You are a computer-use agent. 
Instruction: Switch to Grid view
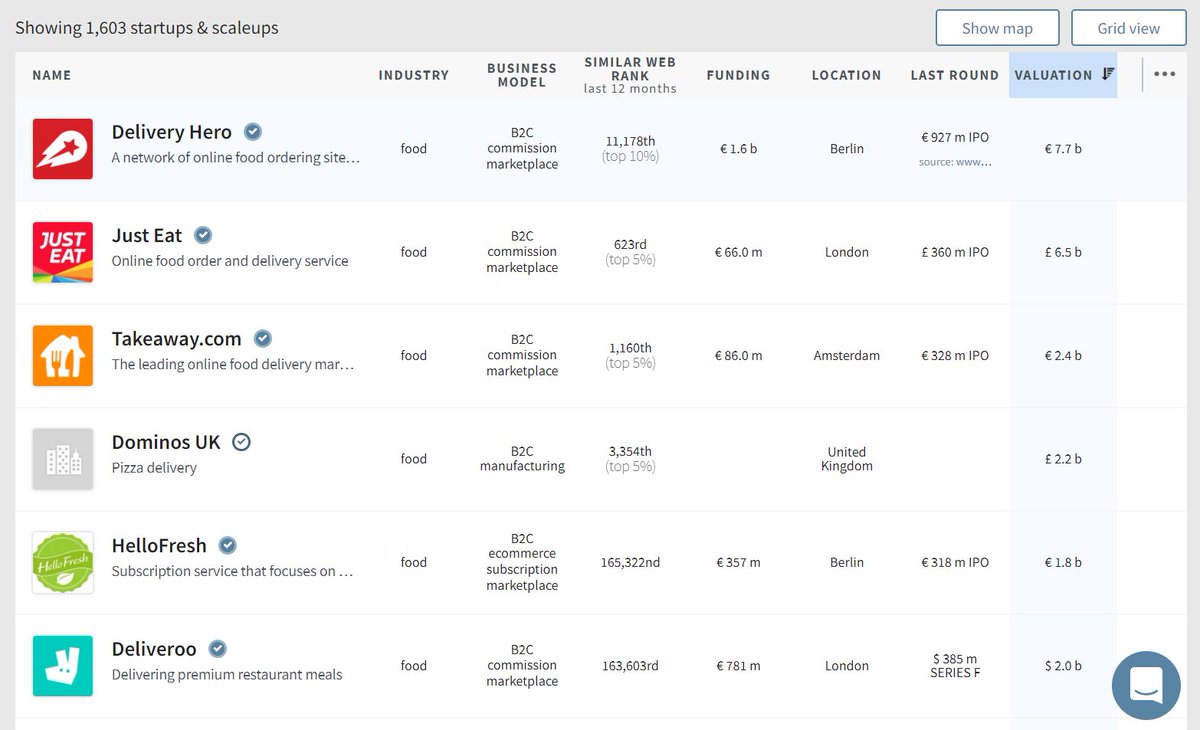(x=1129, y=28)
